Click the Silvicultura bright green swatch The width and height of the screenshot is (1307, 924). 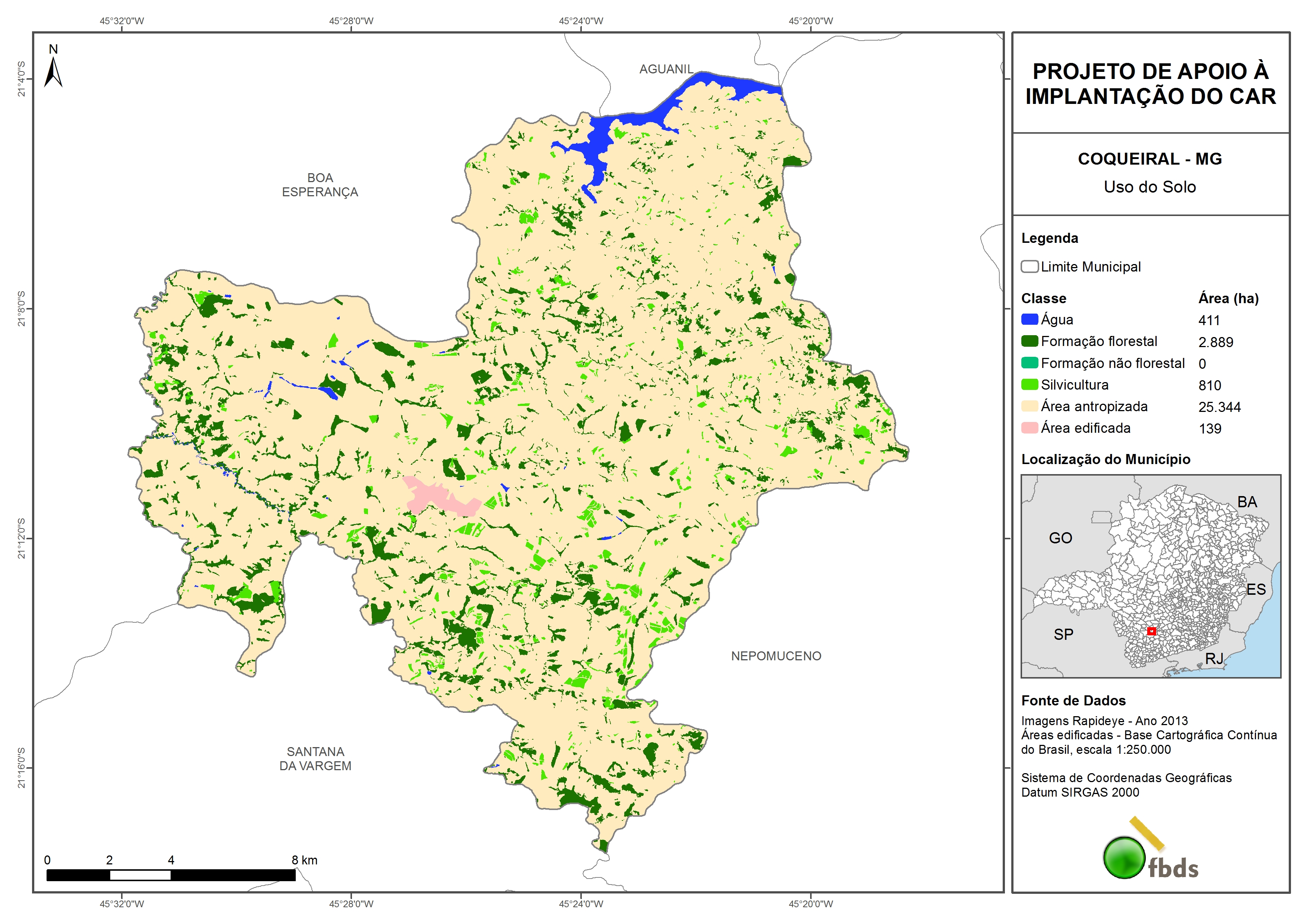click(x=1029, y=384)
